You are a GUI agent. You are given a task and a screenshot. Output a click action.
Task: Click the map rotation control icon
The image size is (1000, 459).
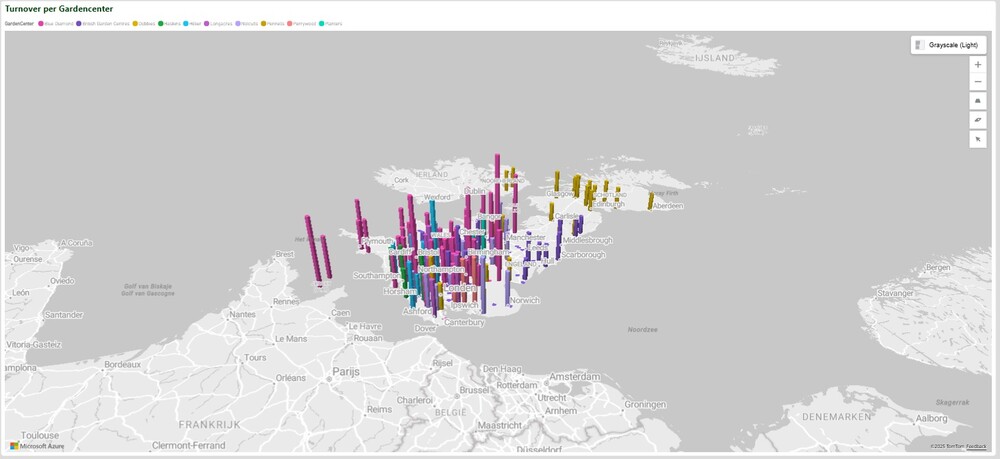click(978, 120)
